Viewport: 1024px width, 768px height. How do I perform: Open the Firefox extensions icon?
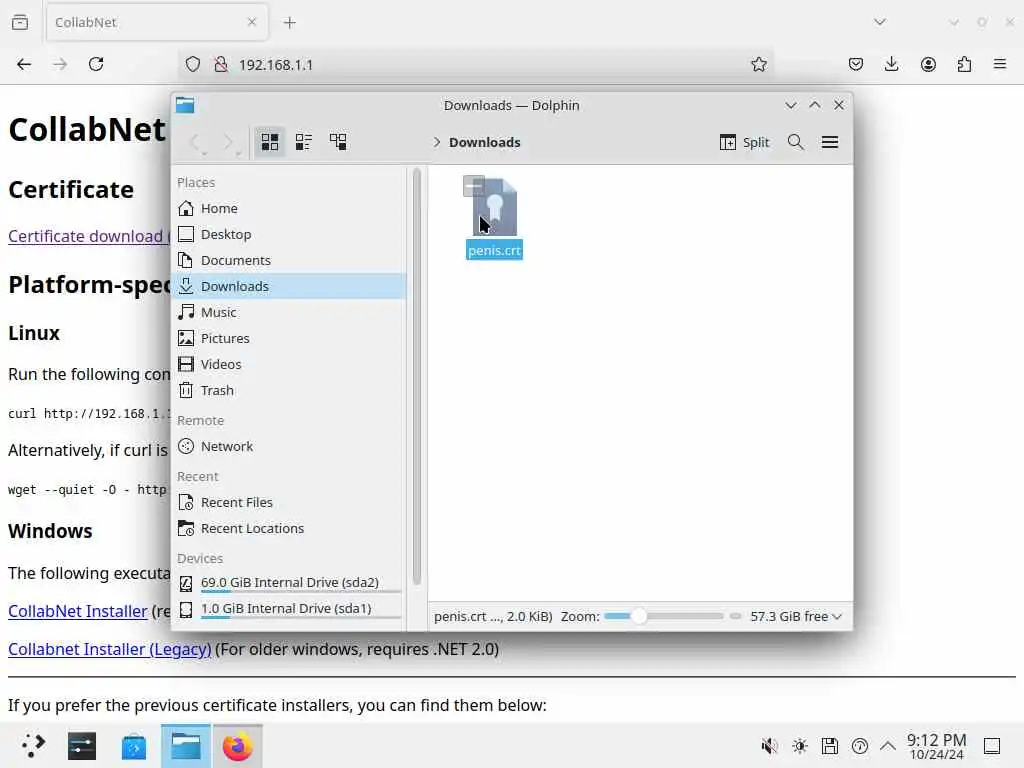(x=964, y=64)
